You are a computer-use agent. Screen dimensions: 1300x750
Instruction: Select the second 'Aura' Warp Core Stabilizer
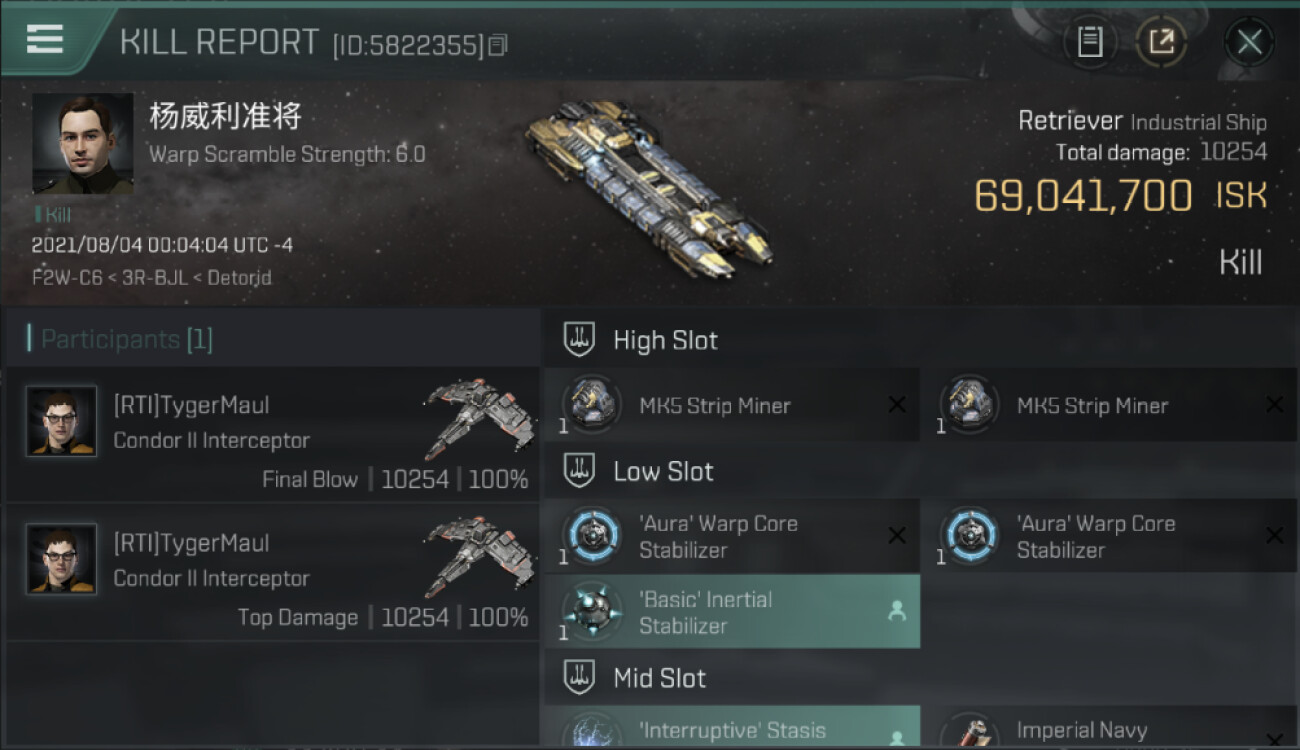(x=1110, y=536)
